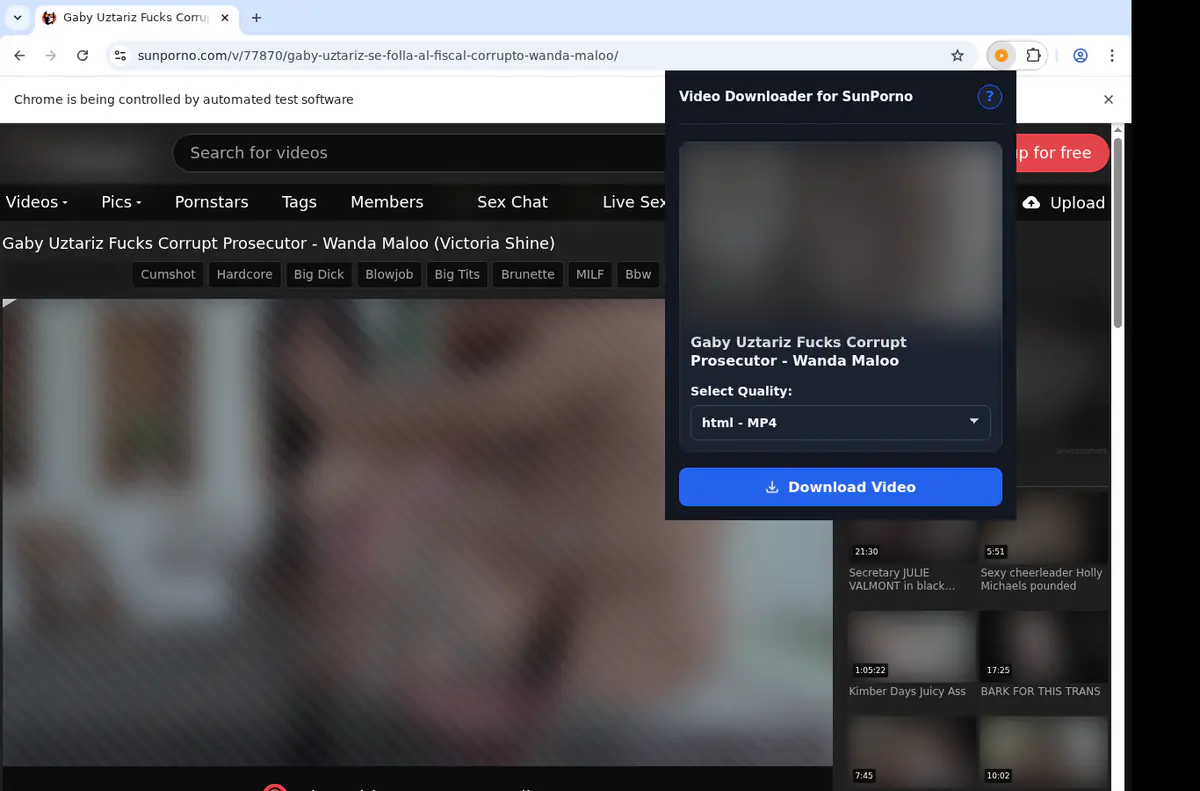Select the active browser tab
This screenshot has height=791, width=1200.
coord(136,17)
